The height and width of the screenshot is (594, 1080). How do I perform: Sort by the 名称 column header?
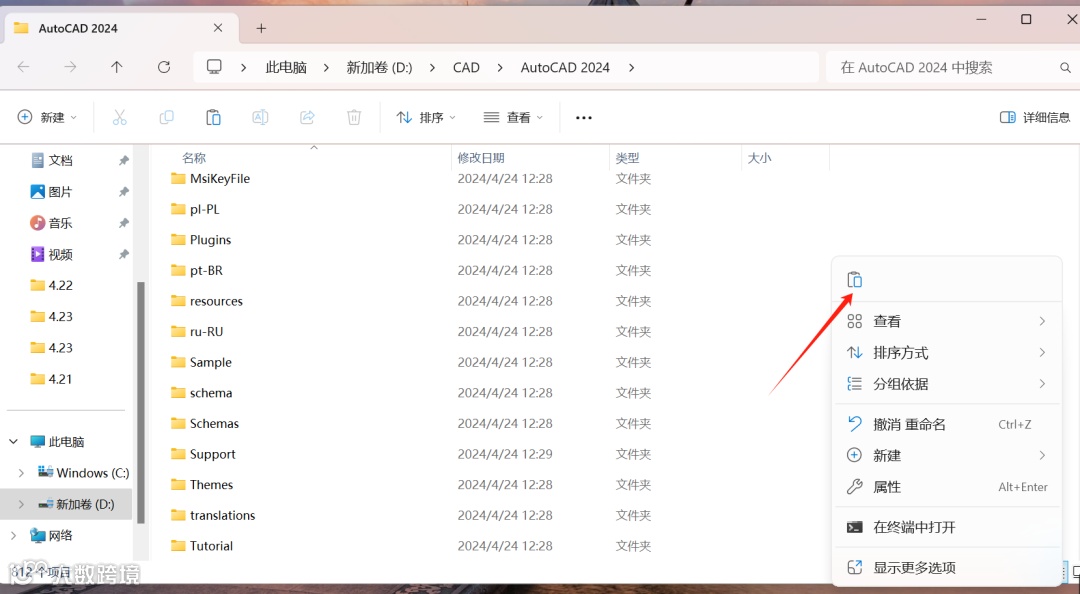click(x=194, y=158)
